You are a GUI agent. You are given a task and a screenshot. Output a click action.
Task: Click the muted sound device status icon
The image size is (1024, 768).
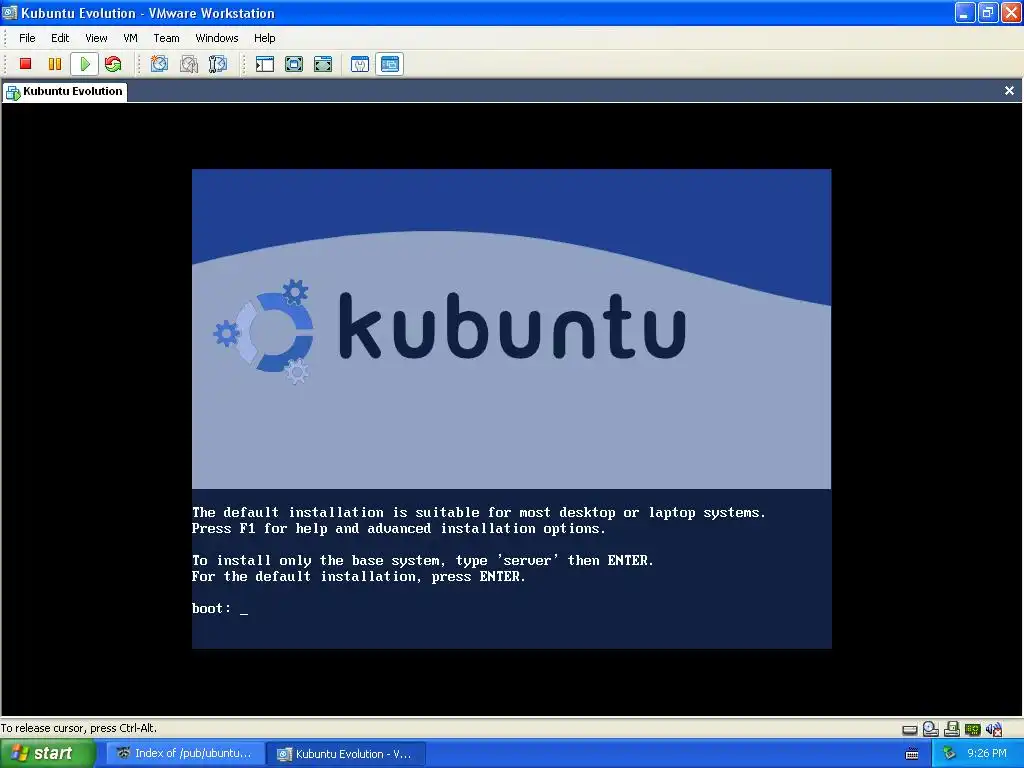(x=994, y=729)
